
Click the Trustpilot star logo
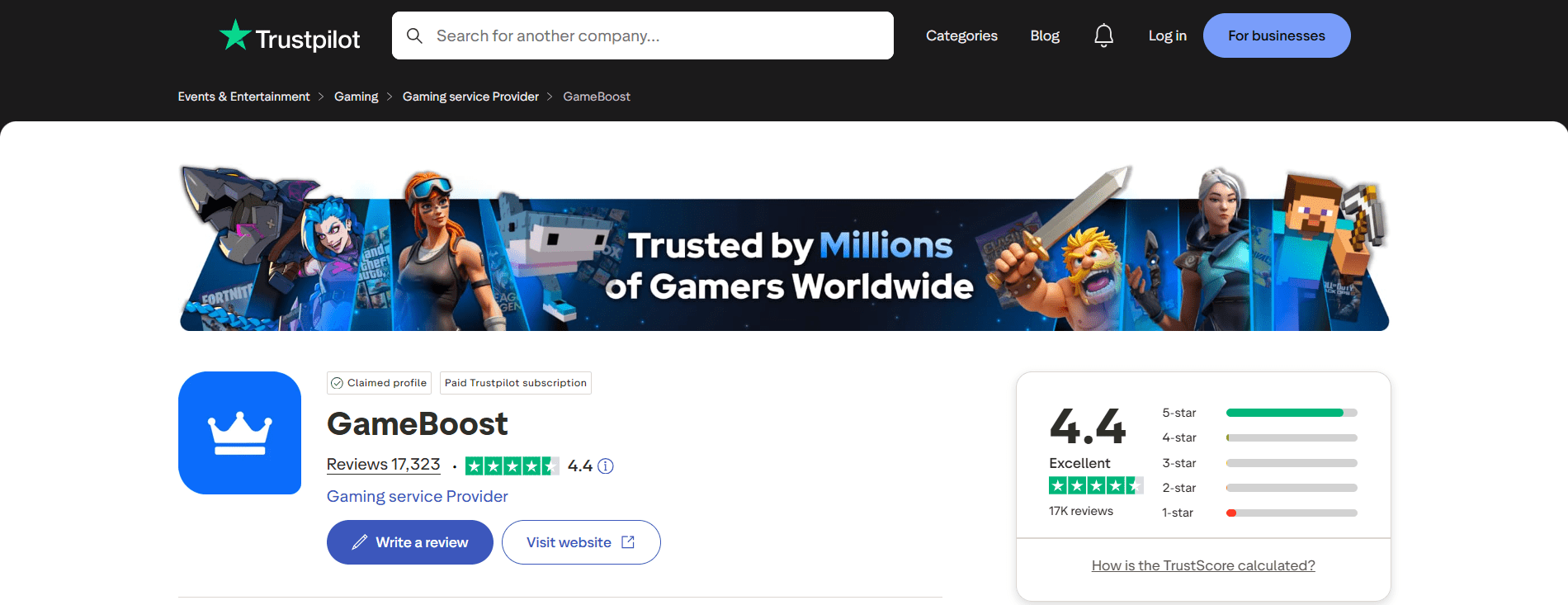tap(235, 35)
